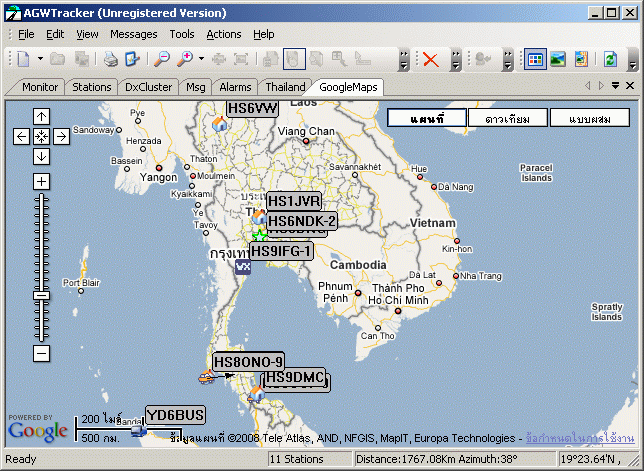Image resolution: width=644 pixels, height=471 pixels.
Task: Click the WX weather station icon
Action: click(243, 267)
